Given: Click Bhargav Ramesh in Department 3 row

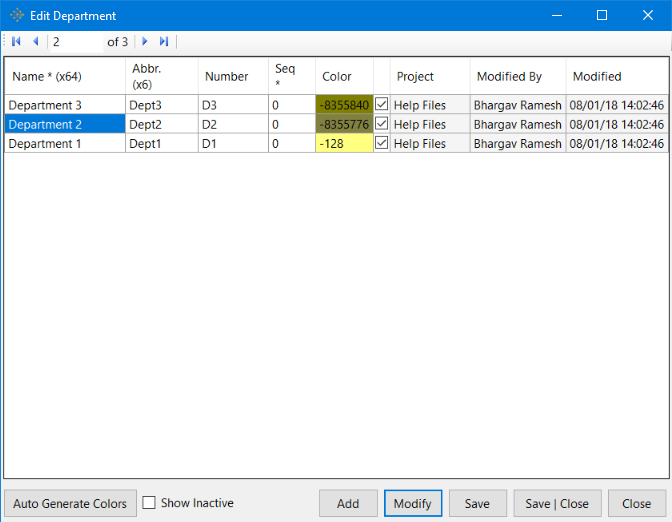Looking at the screenshot, I should pyautogui.click(x=518, y=105).
